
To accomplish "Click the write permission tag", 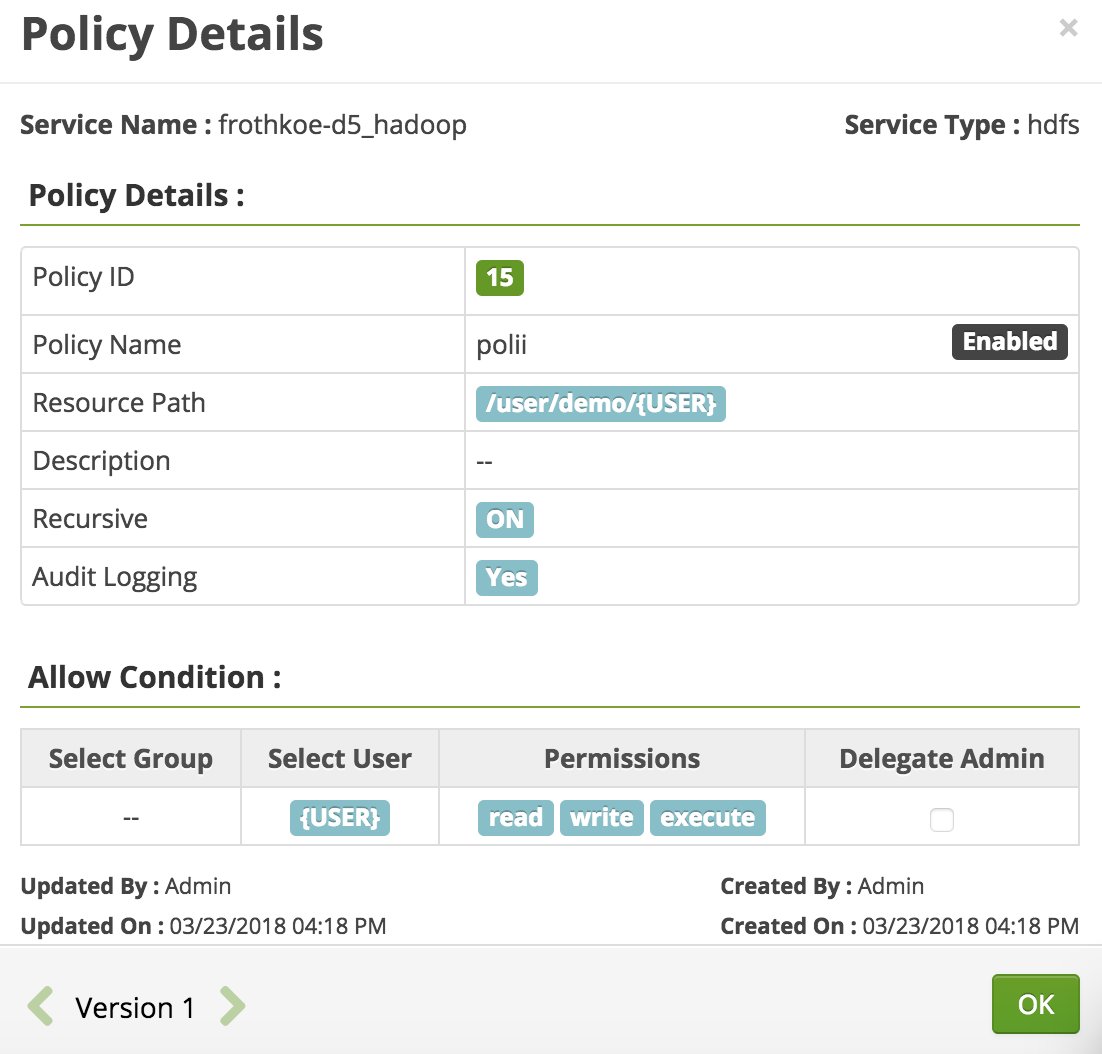I will click(x=601, y=818).
